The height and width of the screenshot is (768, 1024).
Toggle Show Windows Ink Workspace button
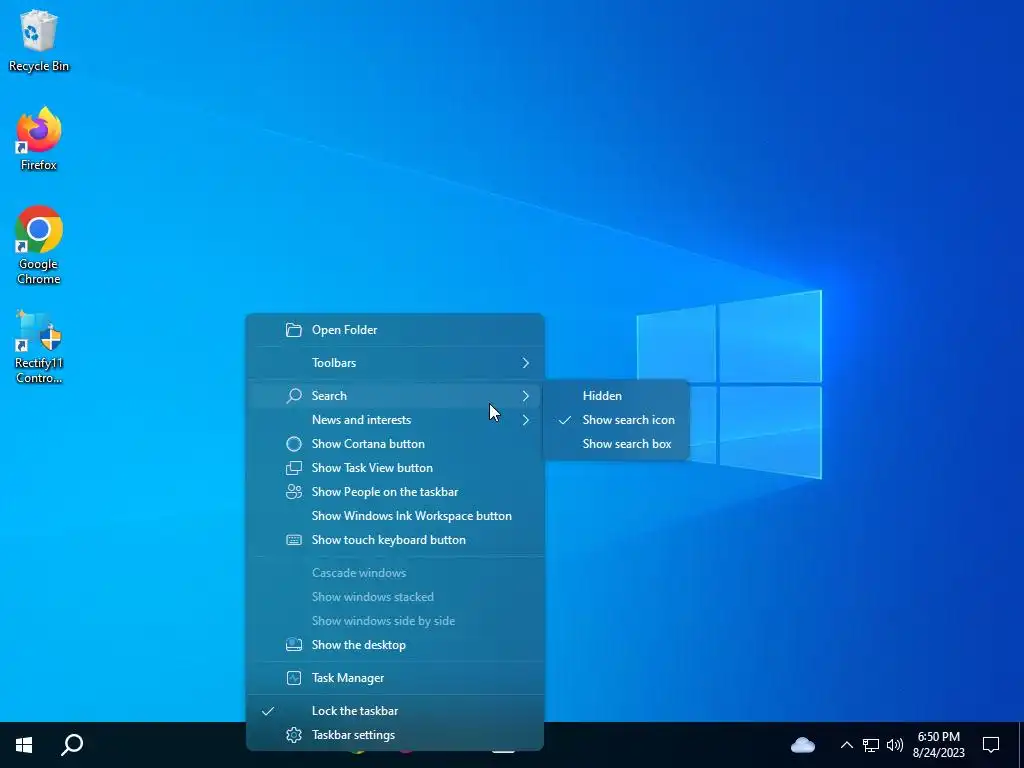pyautogui.click(x=395, y=516)
